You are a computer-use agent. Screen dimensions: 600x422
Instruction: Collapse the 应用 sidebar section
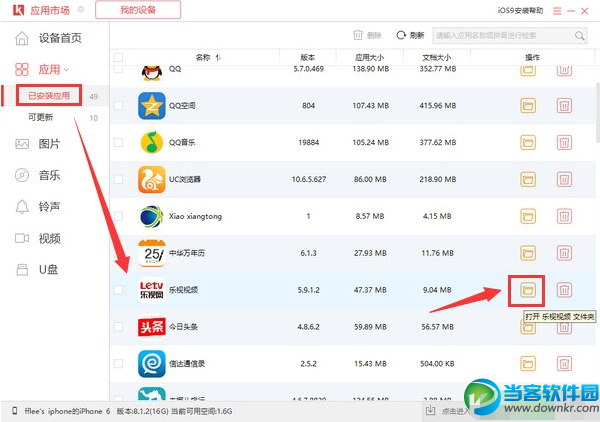point(66,70)
